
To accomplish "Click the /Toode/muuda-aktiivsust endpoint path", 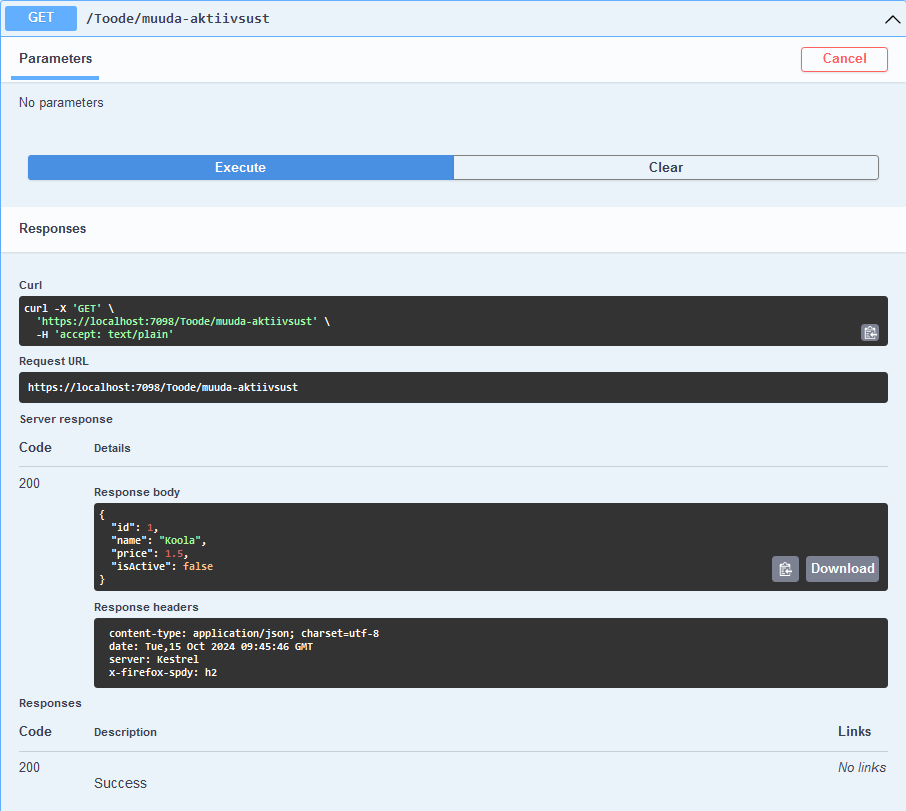I will pos(177,18).
